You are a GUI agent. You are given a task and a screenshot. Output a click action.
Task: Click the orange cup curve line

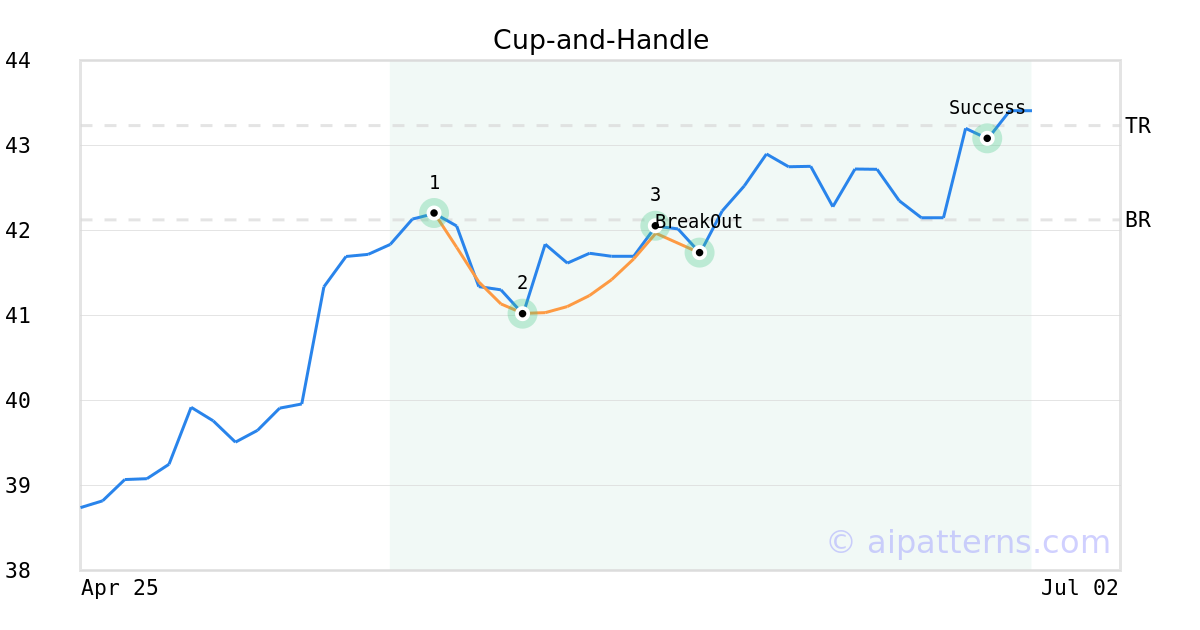[589, 296]
